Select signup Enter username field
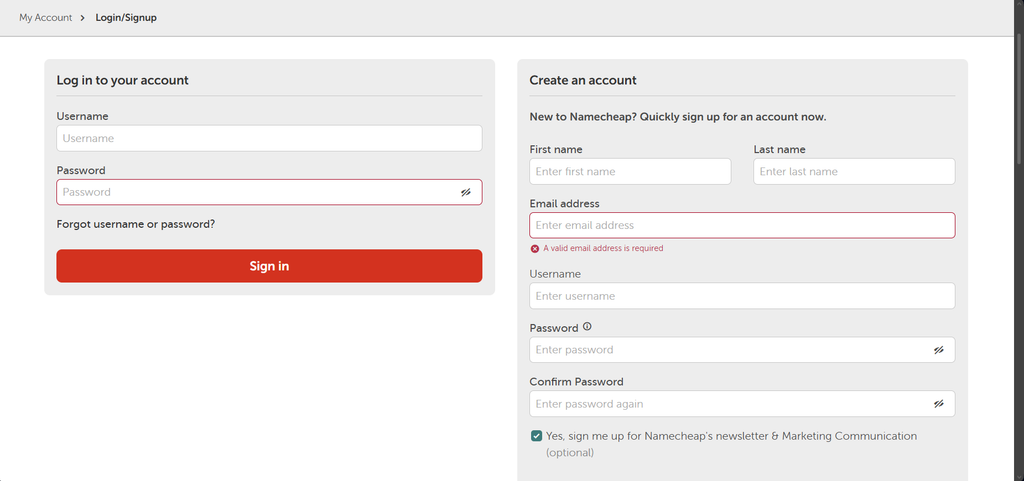This screenshot has height=481, width=1024. (x=743, y=296)
